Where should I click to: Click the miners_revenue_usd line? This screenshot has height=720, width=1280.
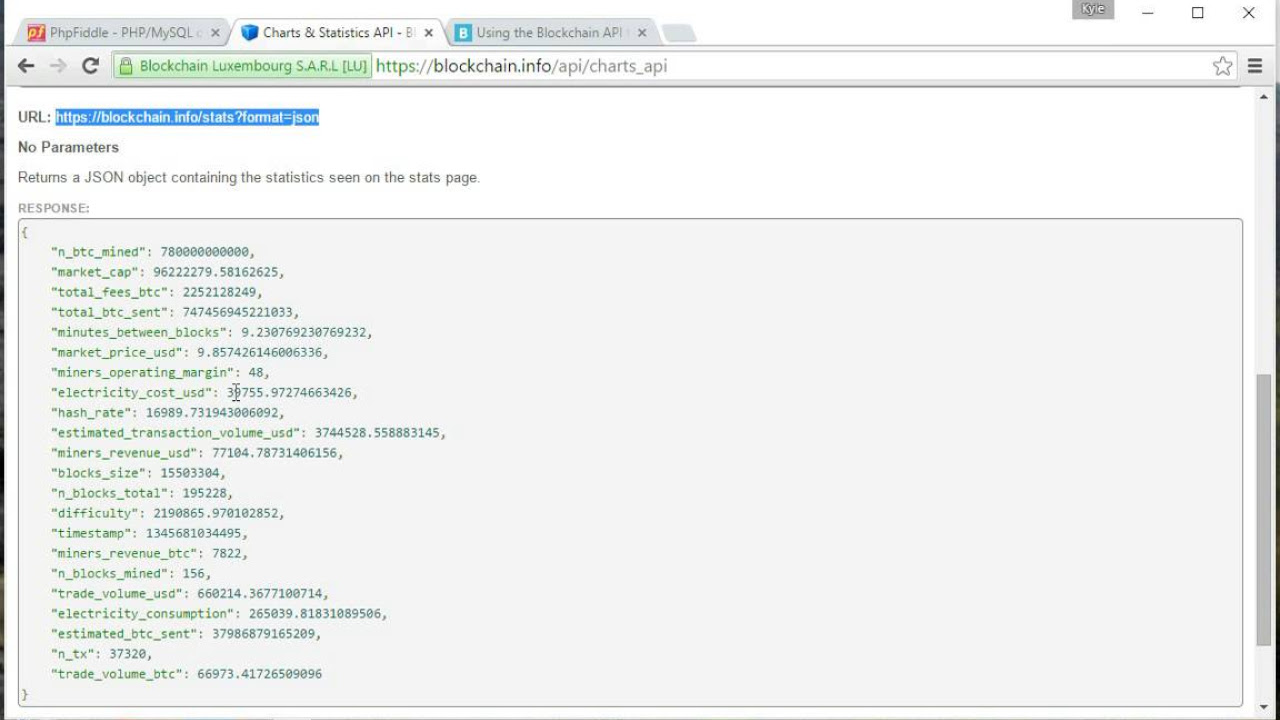click(197, 452)
